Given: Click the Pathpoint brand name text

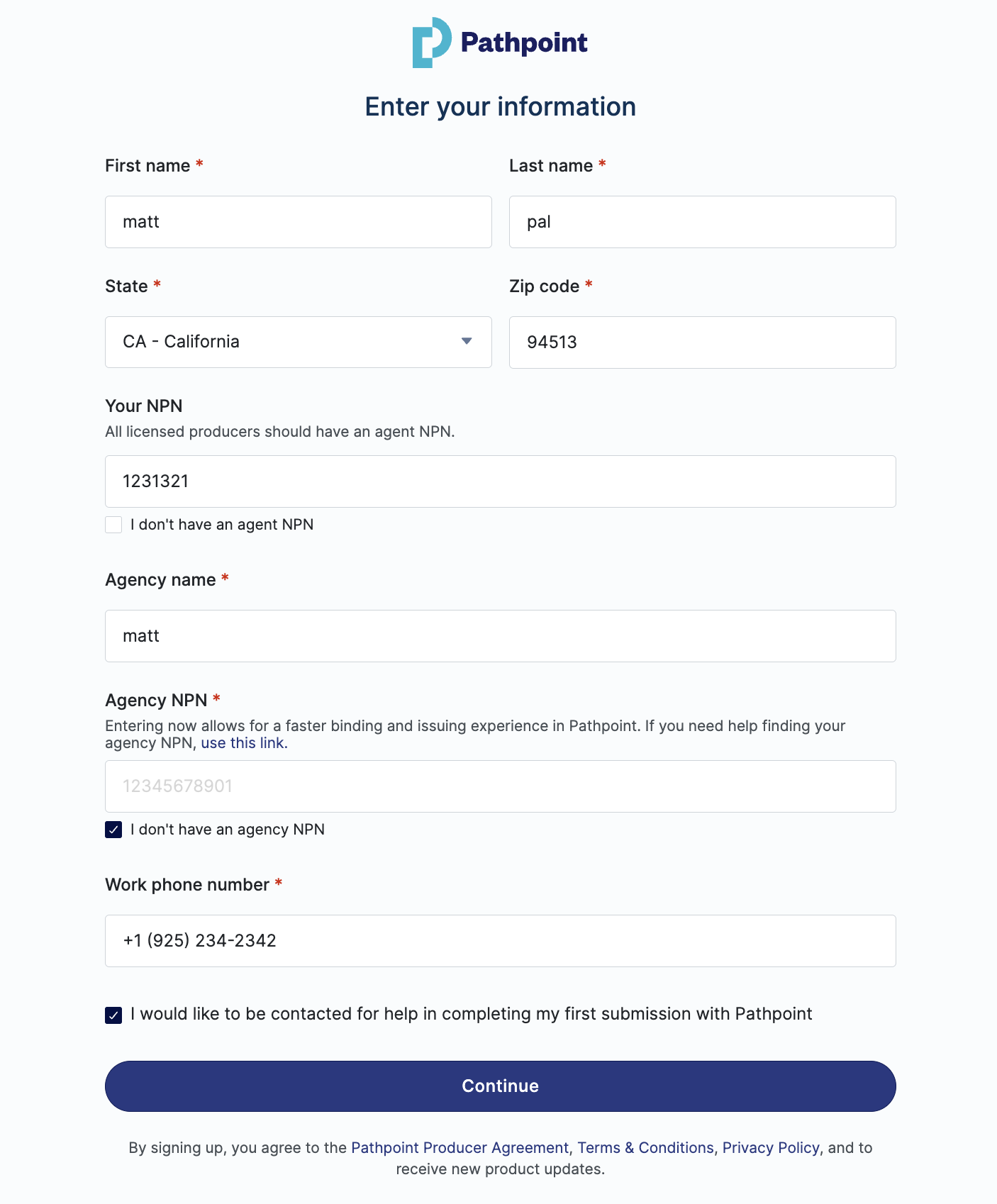Looking at the screenshot, I should click(524, 43).
